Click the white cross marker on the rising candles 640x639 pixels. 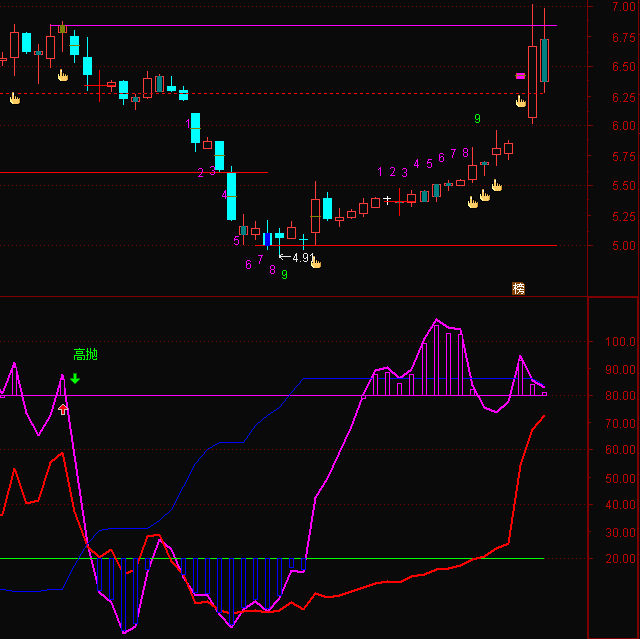(x=387, y=200)
